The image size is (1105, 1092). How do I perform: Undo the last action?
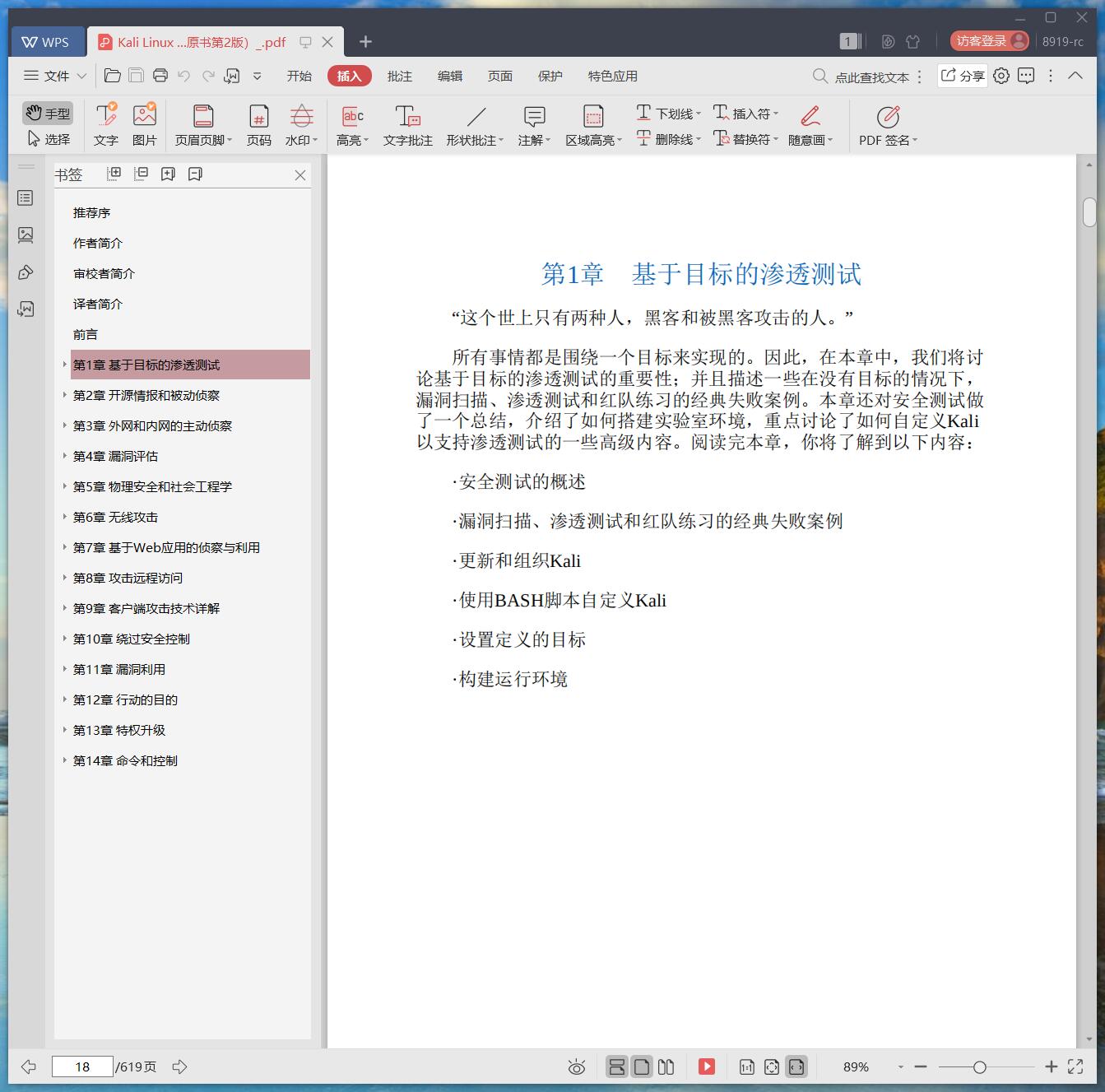(184, 76)
